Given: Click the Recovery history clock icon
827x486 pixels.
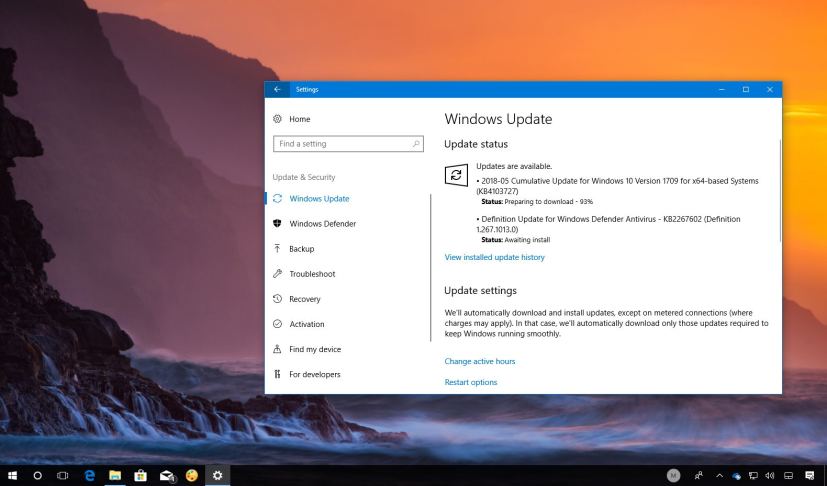Looking at the screenshot, I should 277,299.
